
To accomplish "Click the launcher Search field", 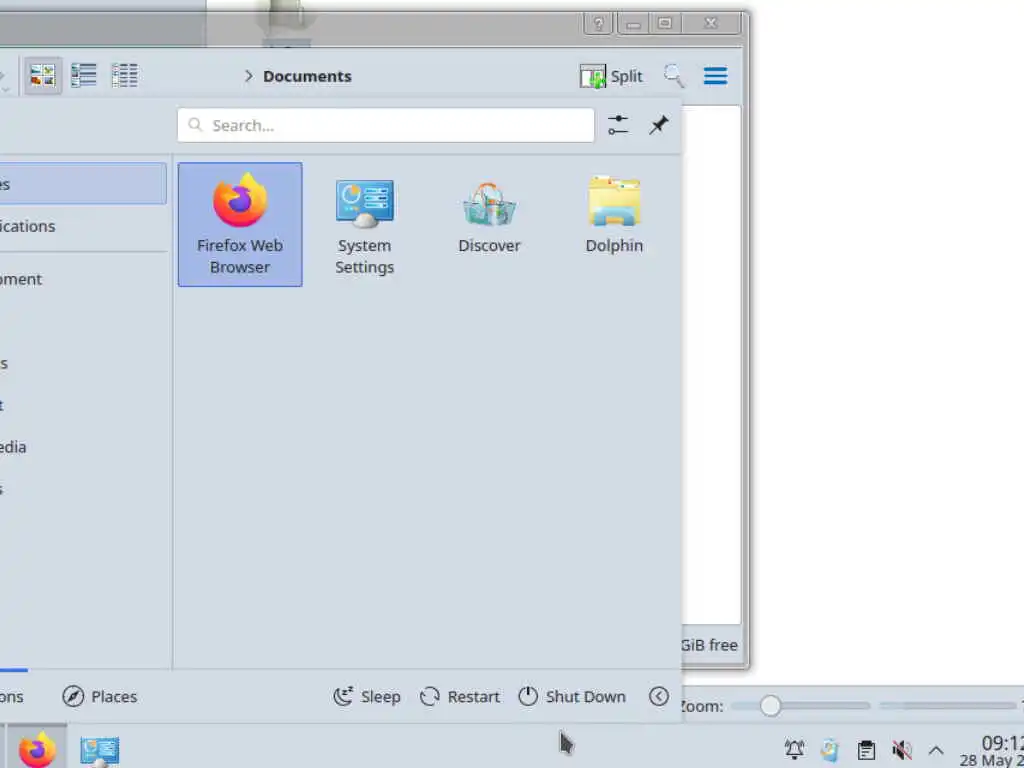I will point(386,125).
